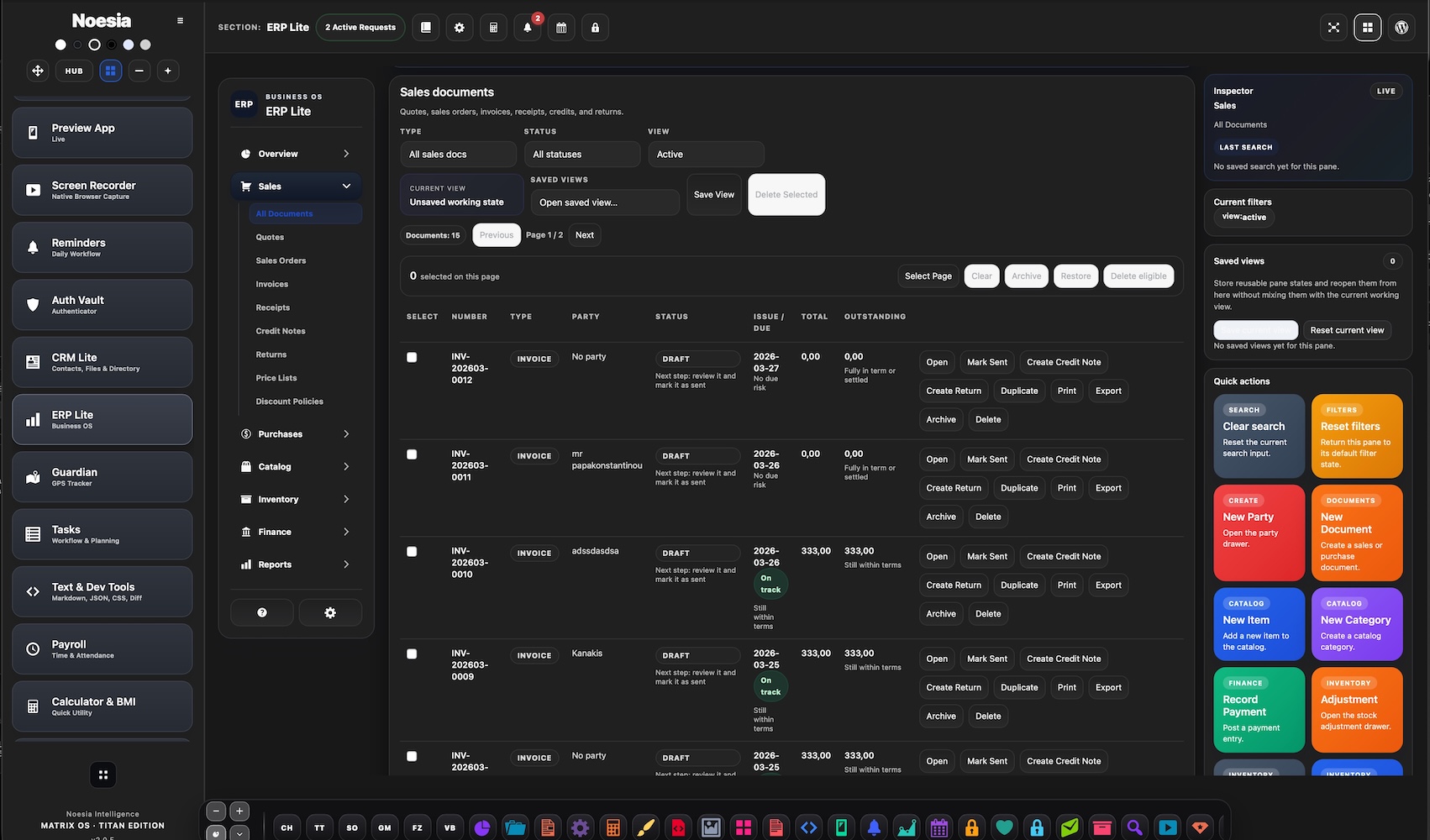
Task: Open the Type dropdown showing All sales docs
Action: [458, 155]
